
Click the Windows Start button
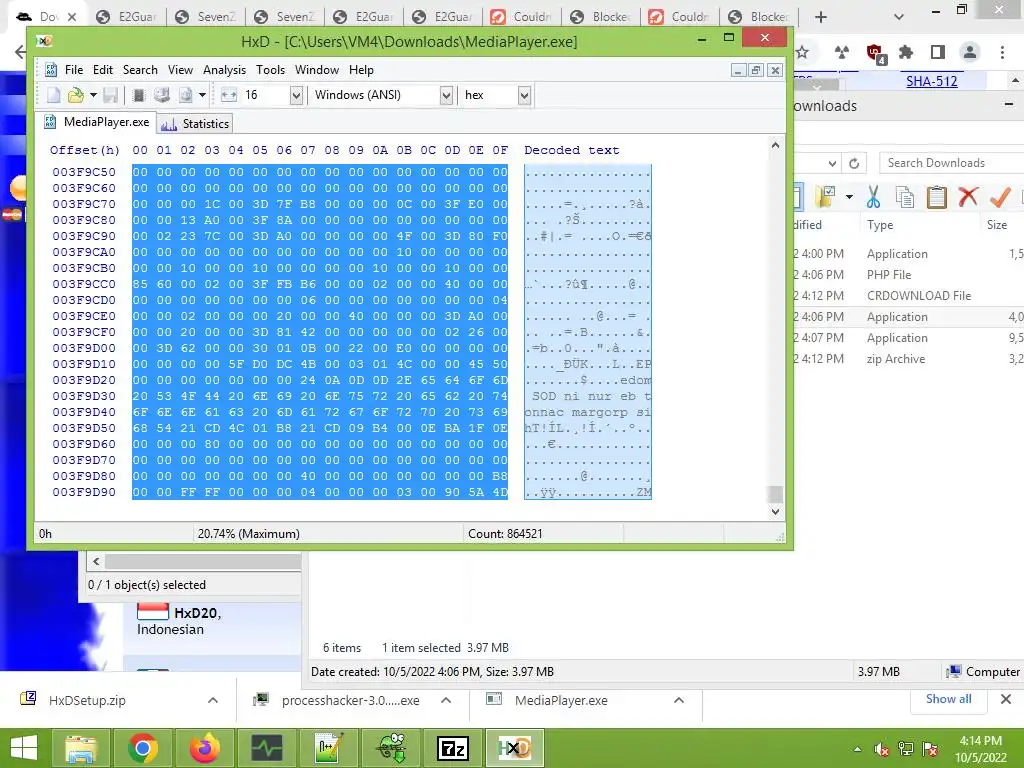(x=24, y=748)
